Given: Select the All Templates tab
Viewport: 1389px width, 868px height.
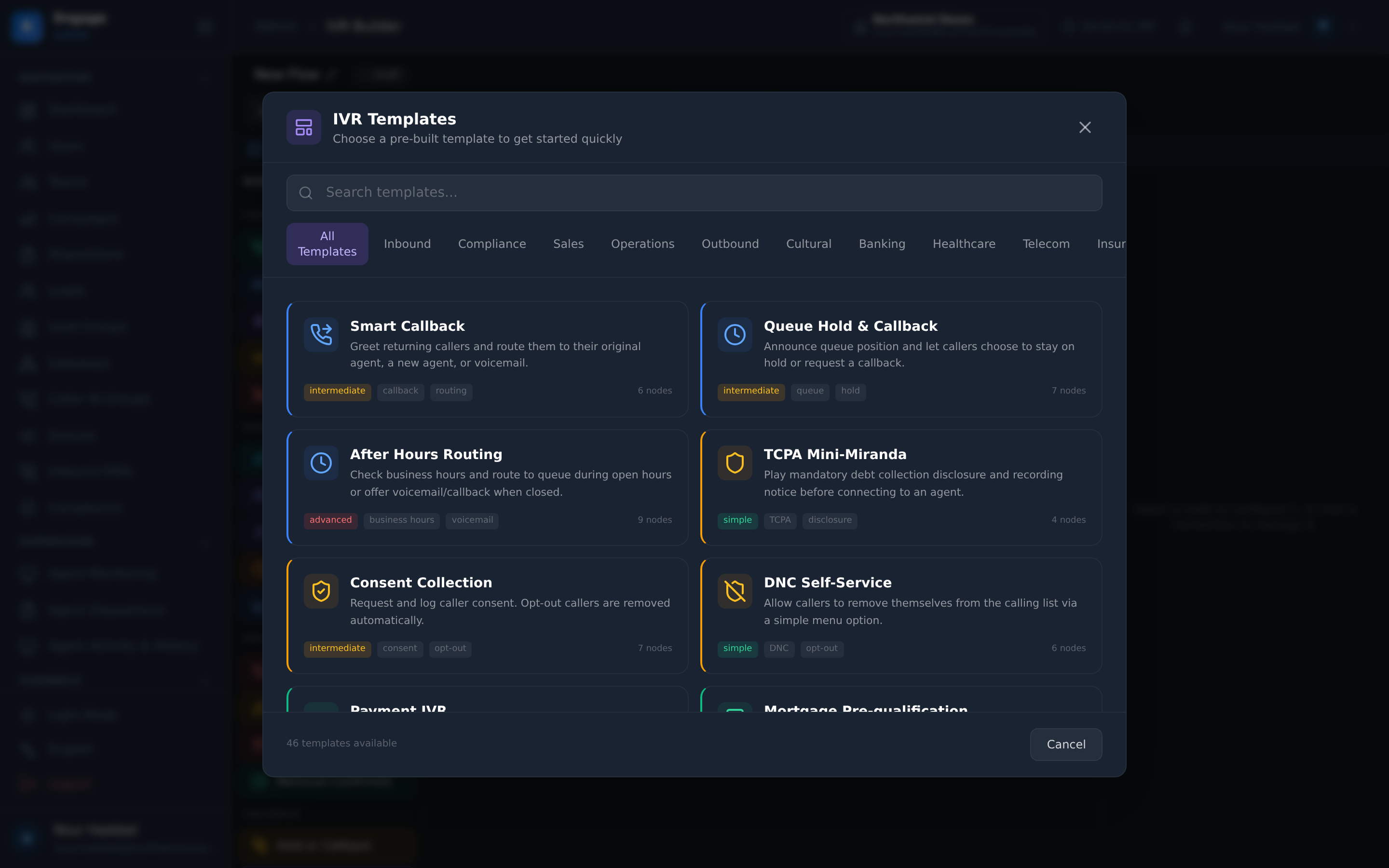Looking at the screenshot, I should [x=327, y=244].
